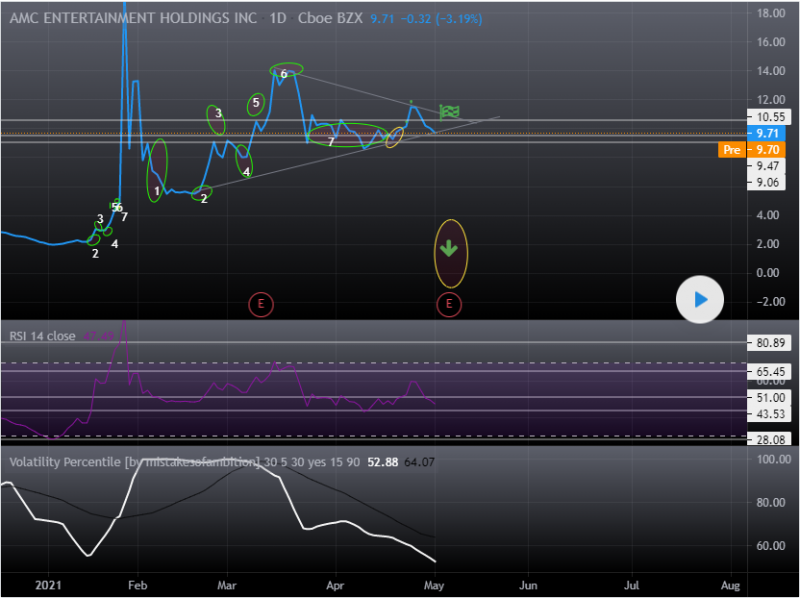Click the green down arrow marker
This screenshot has height=598, width=800.
pos(449,249)
